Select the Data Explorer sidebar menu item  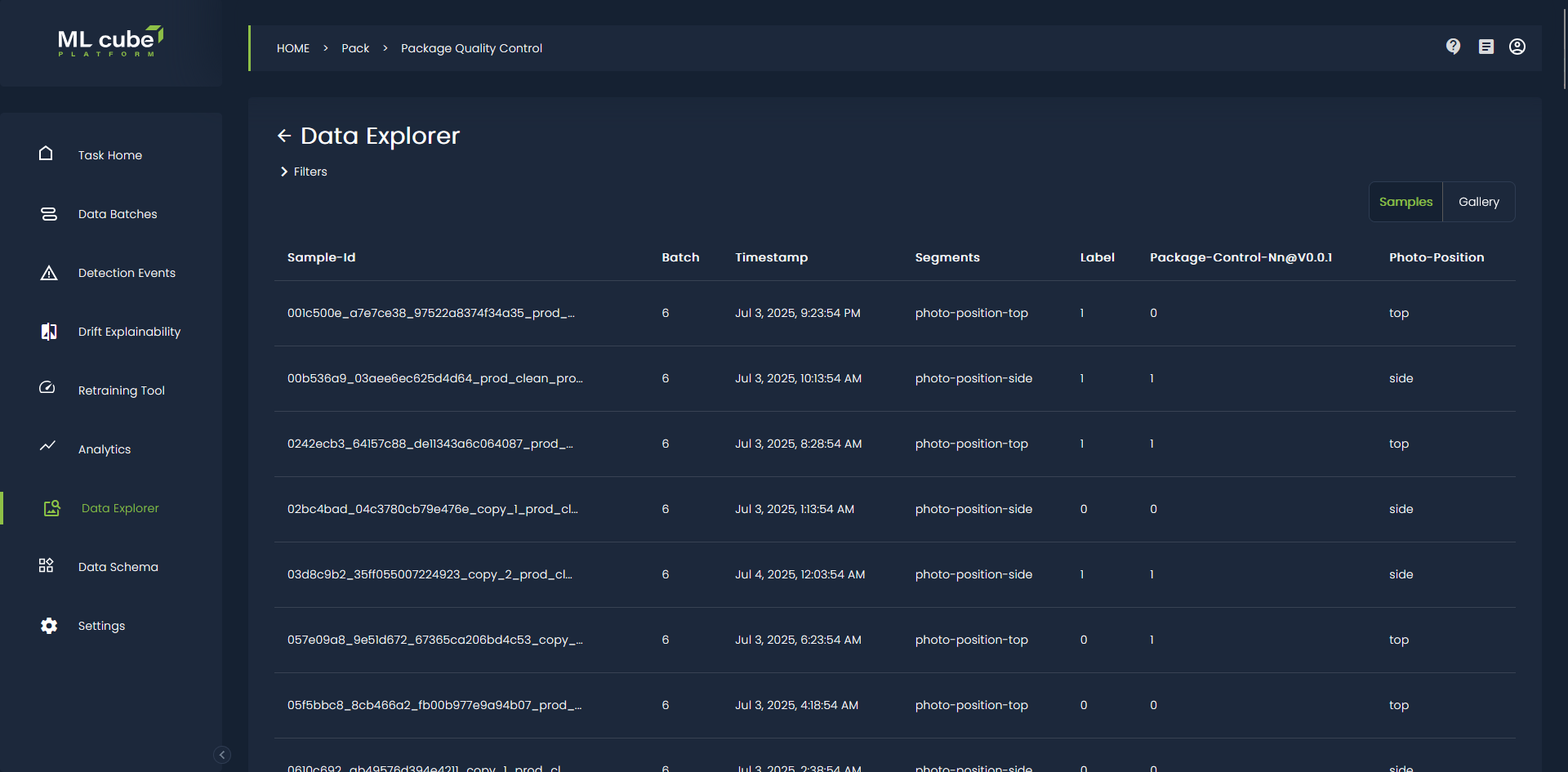click(119, 508)
